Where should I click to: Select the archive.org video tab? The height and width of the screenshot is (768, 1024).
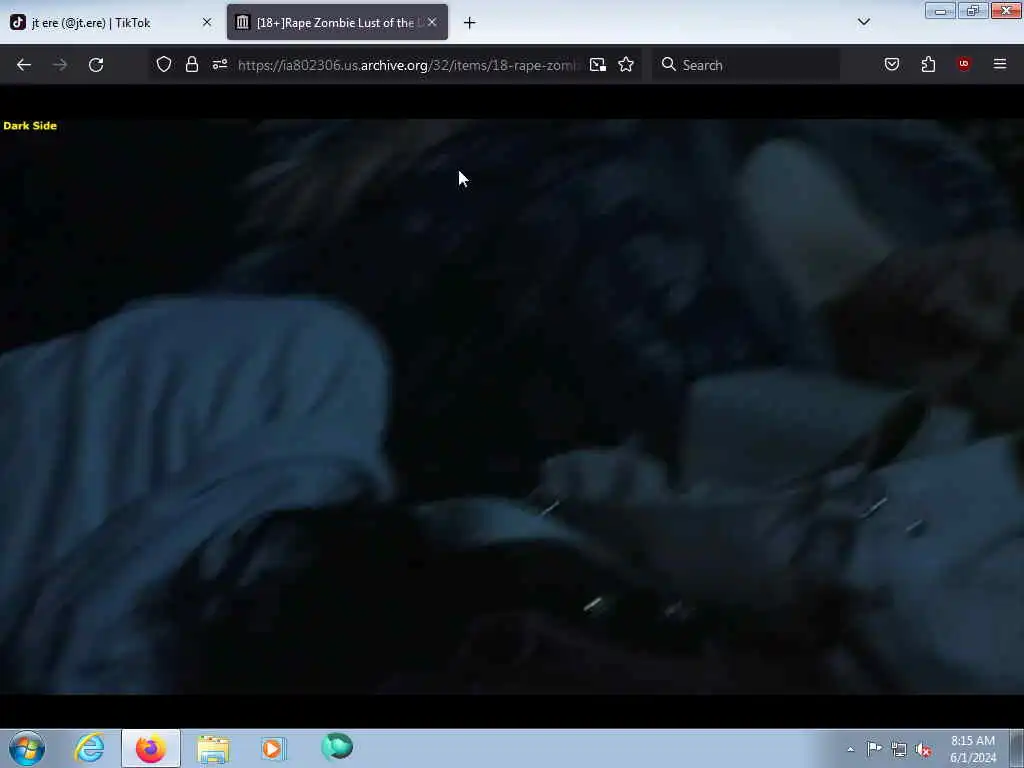pos(337,22)
